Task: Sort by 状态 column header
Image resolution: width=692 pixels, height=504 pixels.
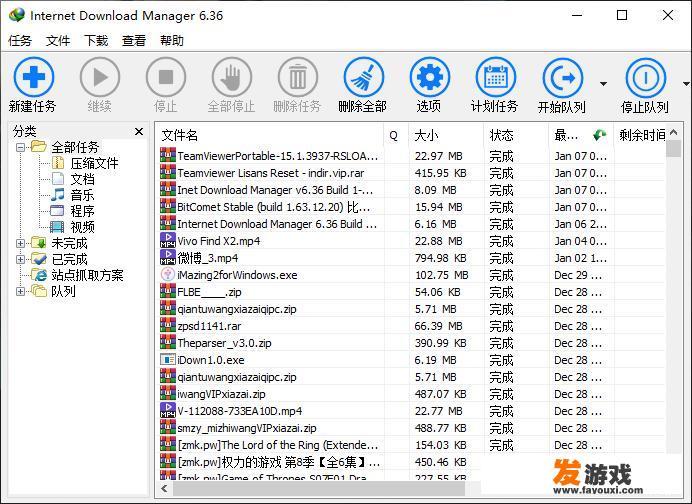Action: pos(516,135)
